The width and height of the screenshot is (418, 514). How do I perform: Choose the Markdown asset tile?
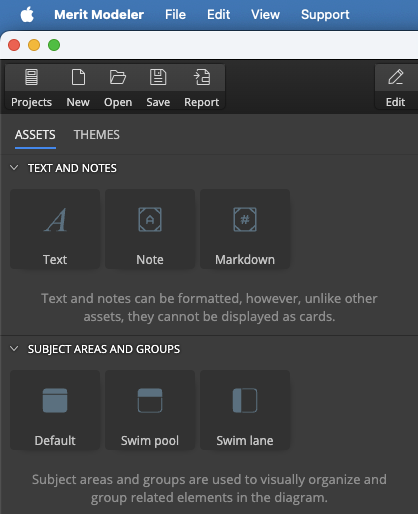click(x=245, y=229)
